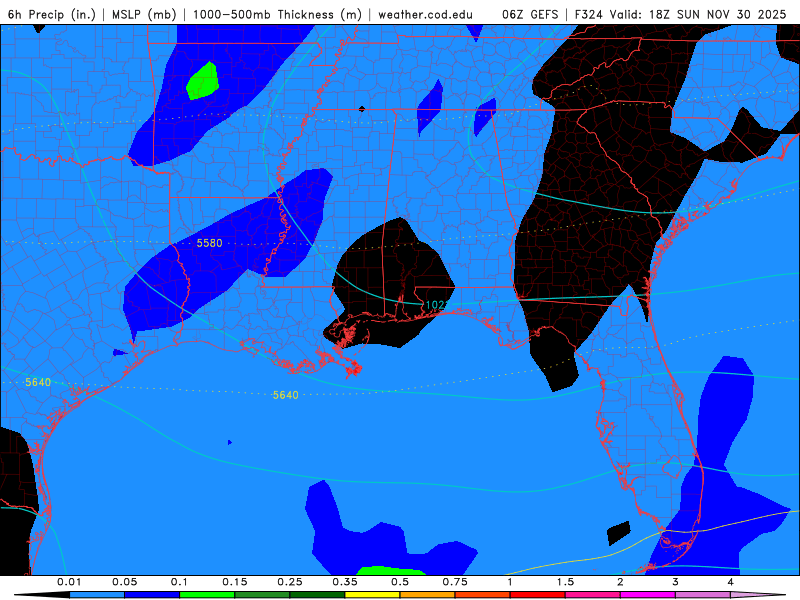Click the dark blue 0.05–0.1 legend swatch

coord(152,595)
